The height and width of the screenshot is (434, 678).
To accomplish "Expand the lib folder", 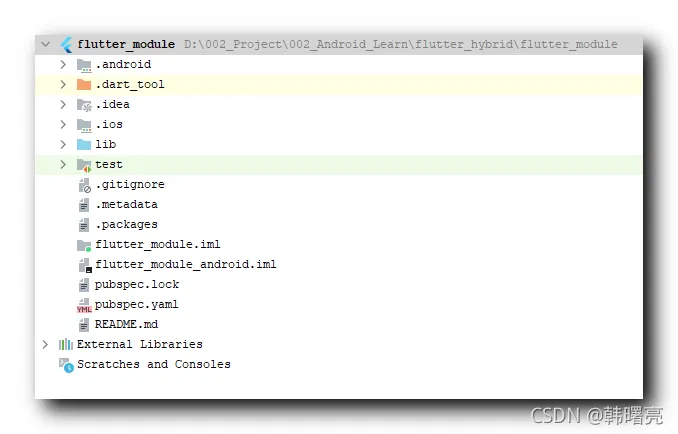I will point(63,144).
